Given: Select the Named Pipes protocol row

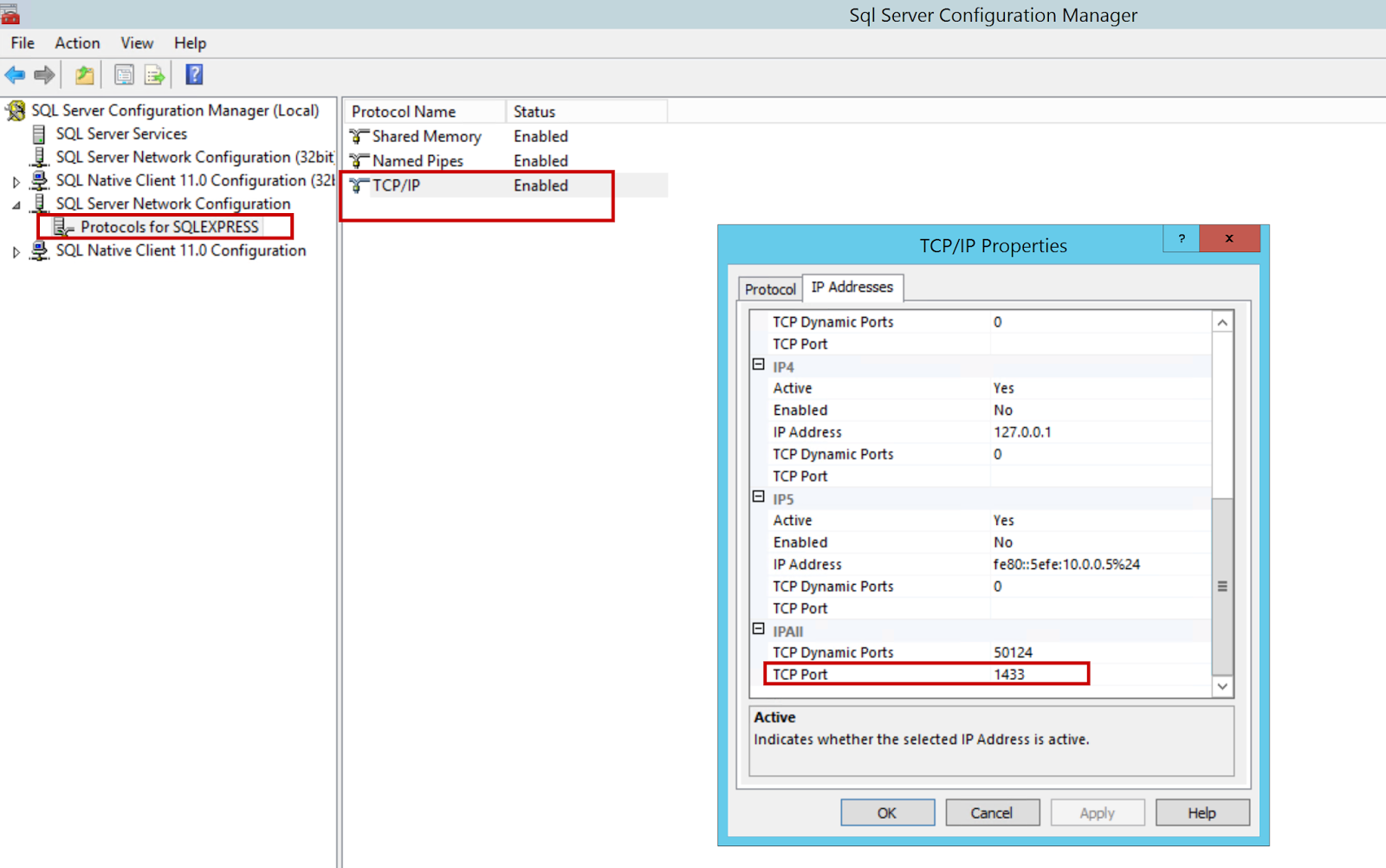Looking at the screenshot, I should [508, 160].
